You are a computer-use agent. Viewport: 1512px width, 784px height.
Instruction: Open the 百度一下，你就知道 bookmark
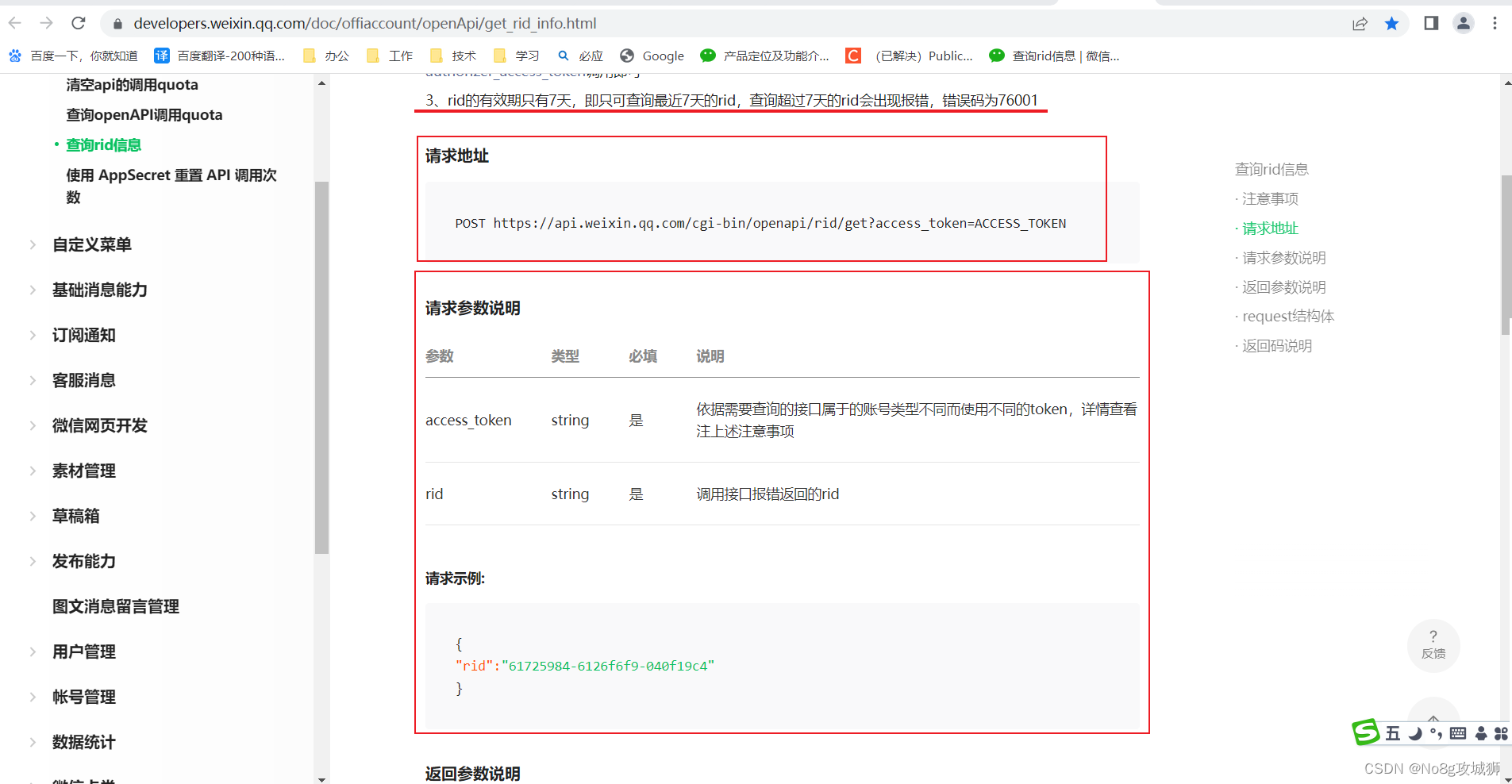point(73,56)
